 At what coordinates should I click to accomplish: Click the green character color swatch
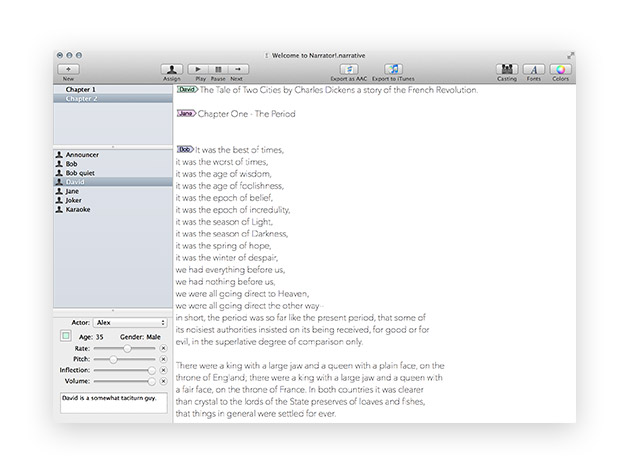[66, 336]
